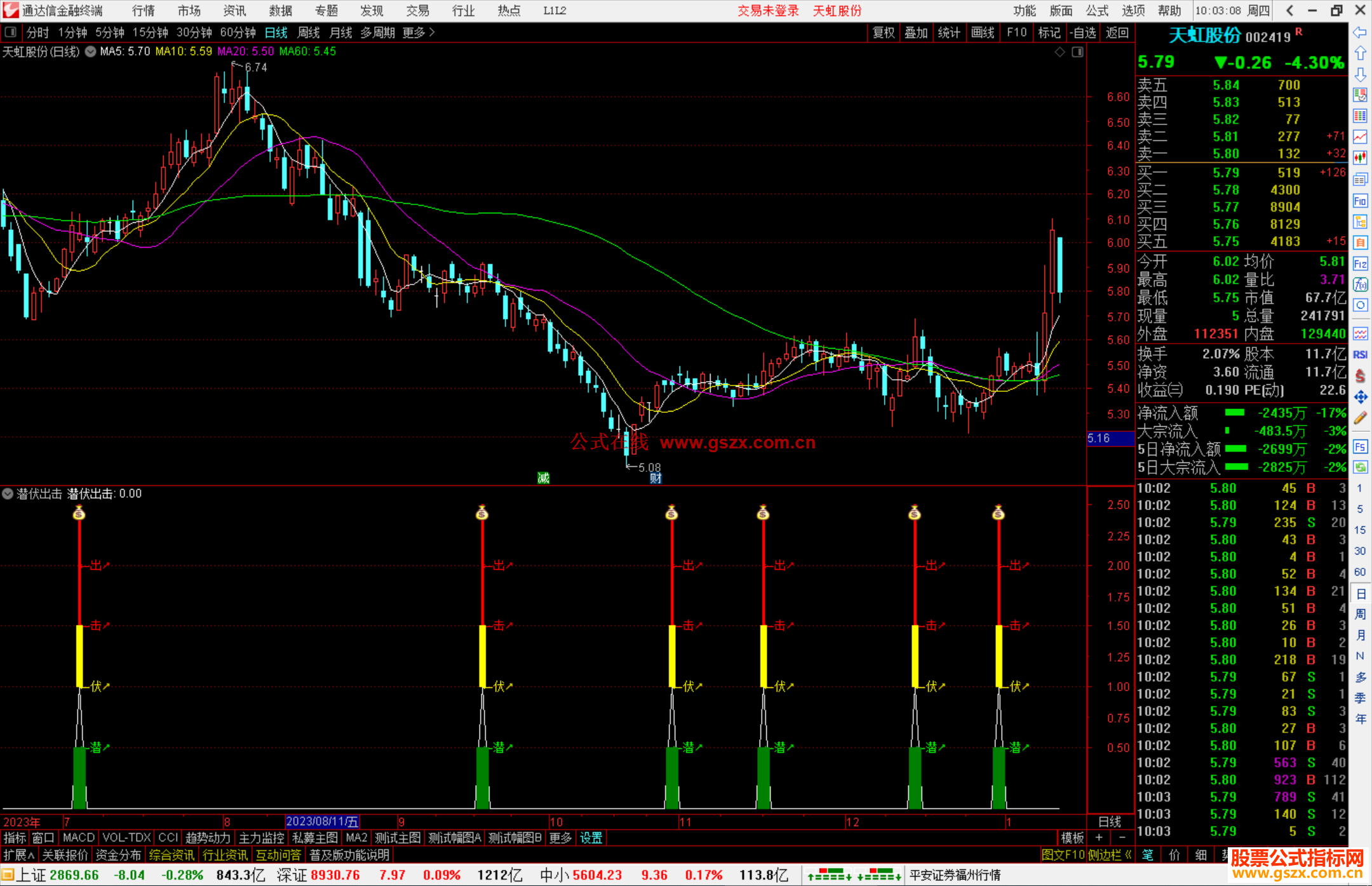Click the blue left arrow sidebar icon

point(1360,32)
